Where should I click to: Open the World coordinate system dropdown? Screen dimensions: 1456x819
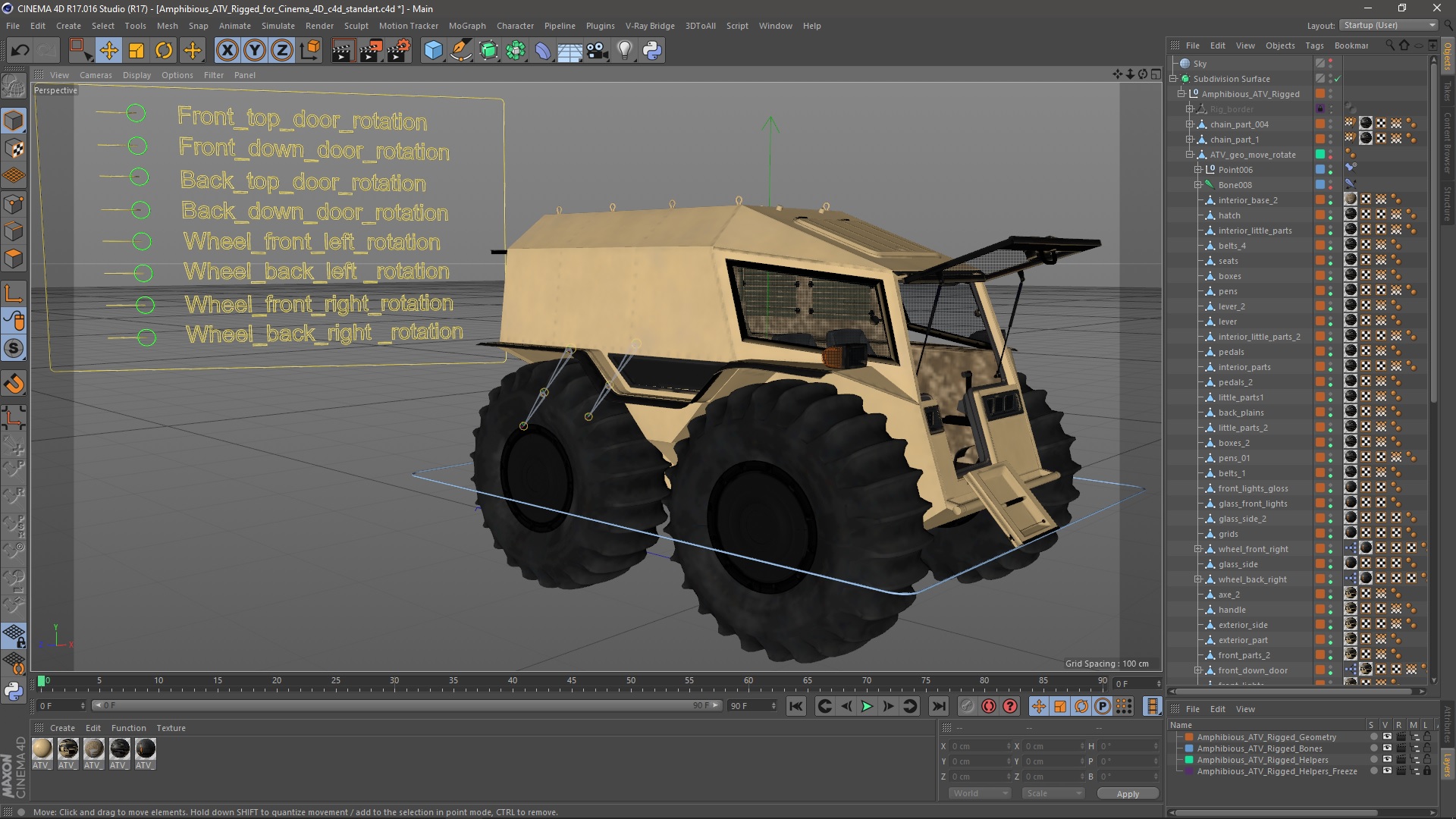pos(980,793)
